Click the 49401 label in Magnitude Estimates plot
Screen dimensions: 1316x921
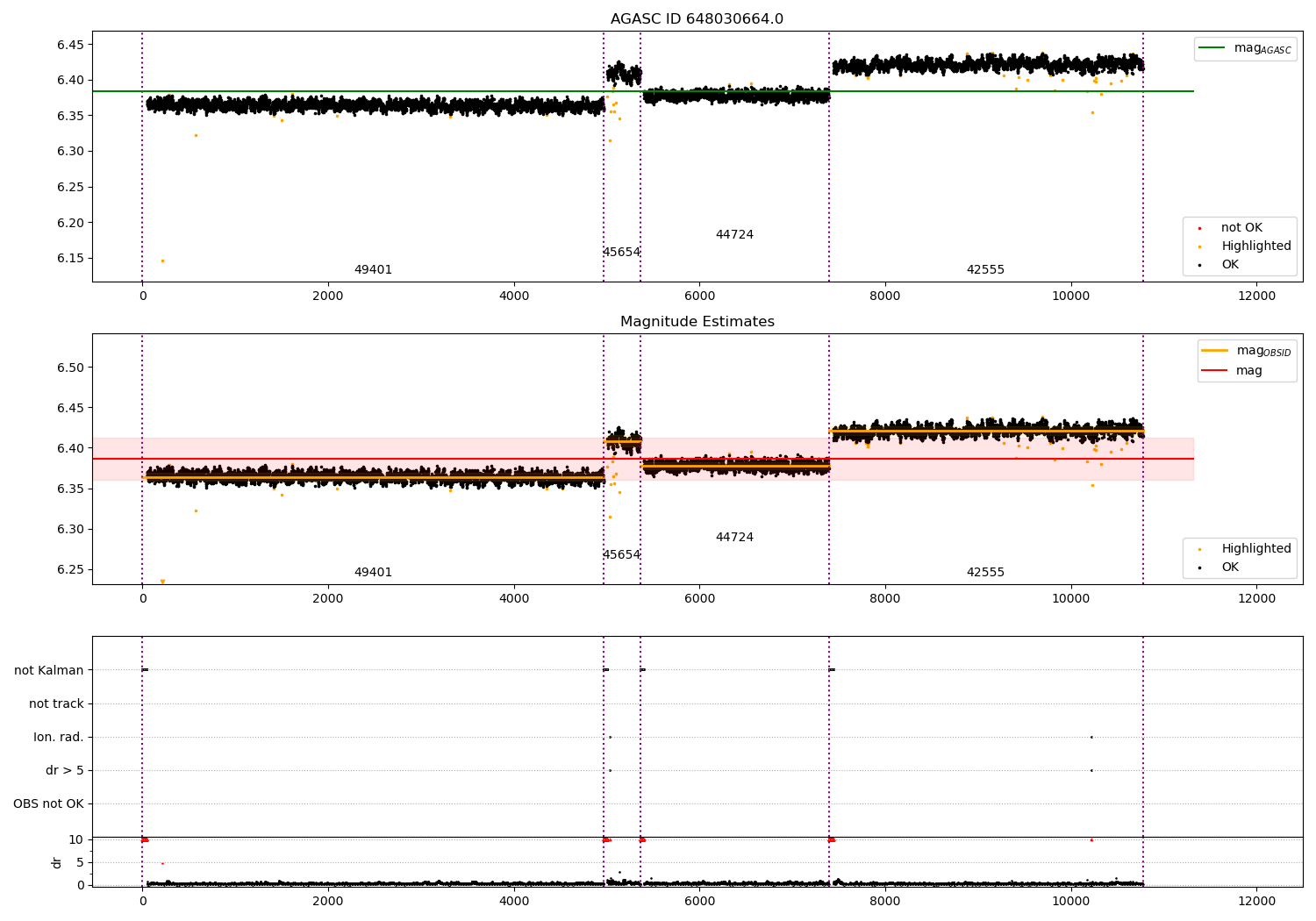click(373, 573)
